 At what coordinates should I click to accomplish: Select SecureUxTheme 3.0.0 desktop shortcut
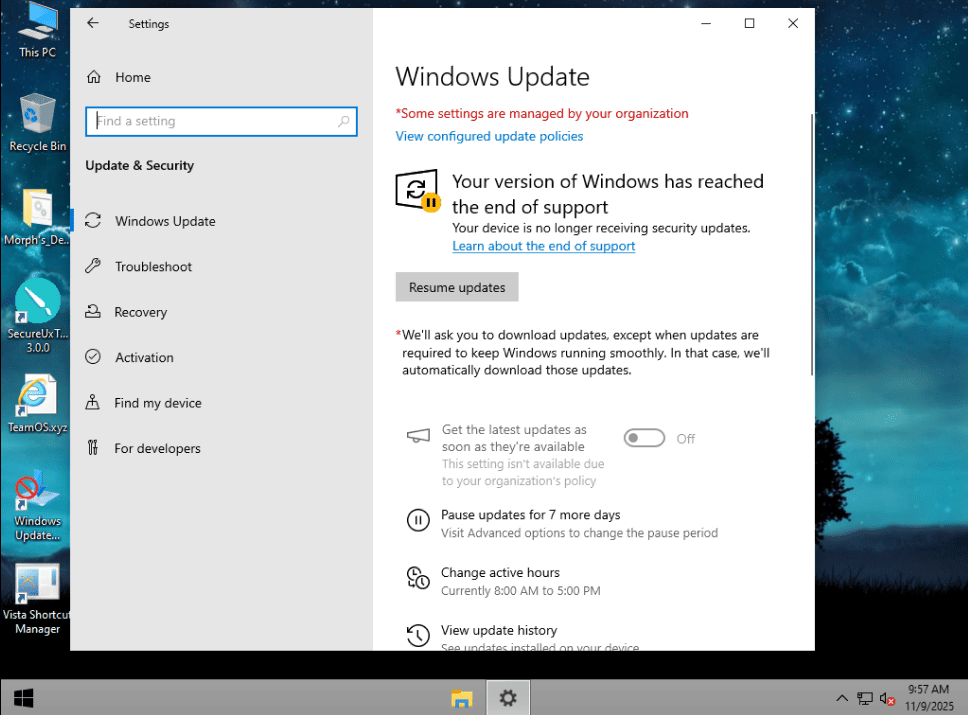pos(37,316)
